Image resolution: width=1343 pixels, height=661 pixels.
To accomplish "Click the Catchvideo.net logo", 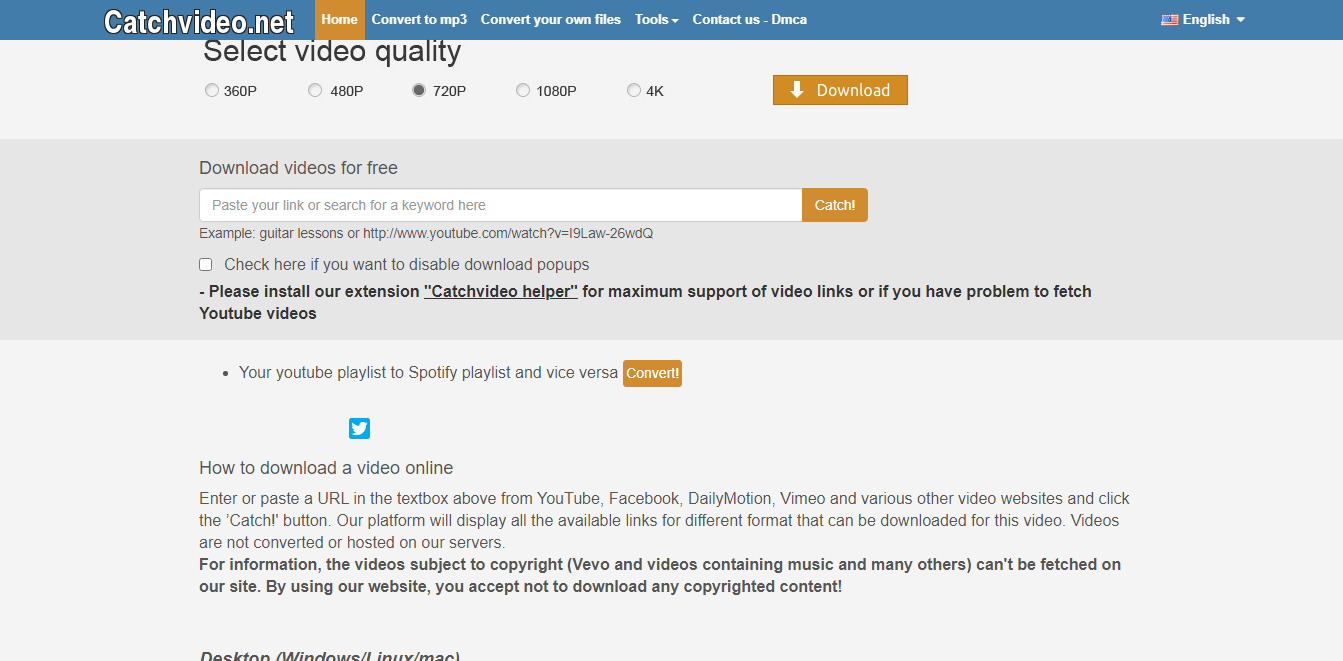I will click(x=199, y=21).
